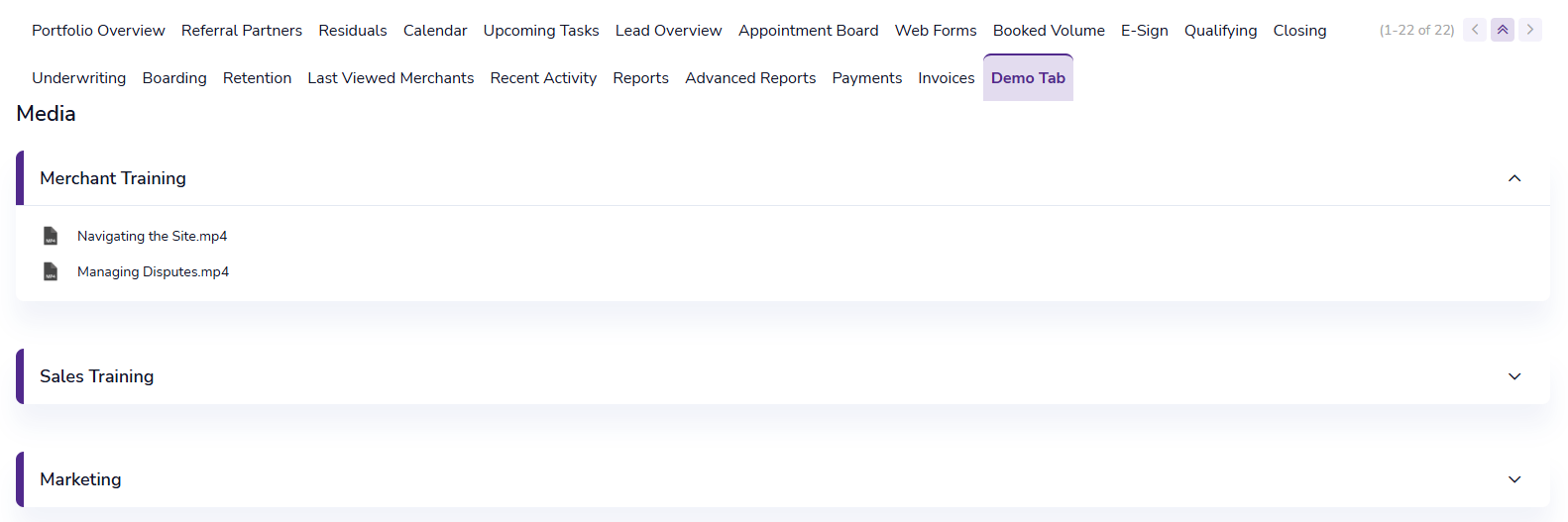The width and height of the screenshot is (1568, 522).
Task: Click the MP4 file icon beside Managing Disputes
Action: click(x=51, y=271)
